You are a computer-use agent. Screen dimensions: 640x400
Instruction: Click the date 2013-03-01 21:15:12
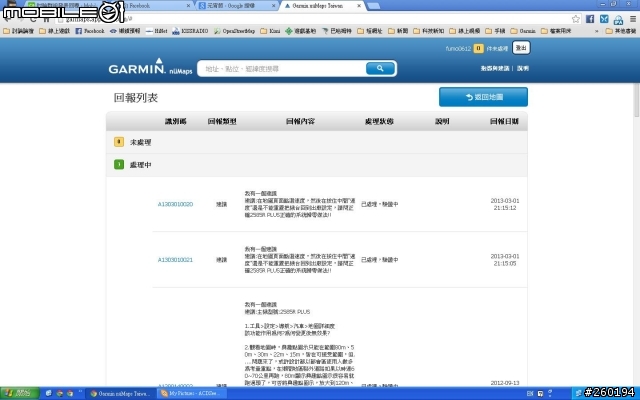505,204
